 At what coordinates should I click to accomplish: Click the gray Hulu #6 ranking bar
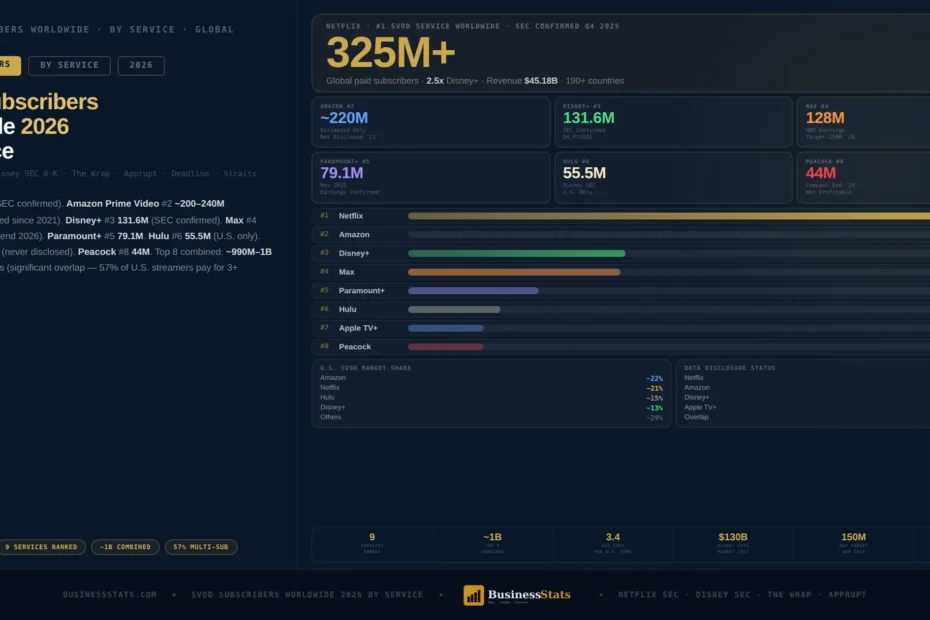coord(454,309)
